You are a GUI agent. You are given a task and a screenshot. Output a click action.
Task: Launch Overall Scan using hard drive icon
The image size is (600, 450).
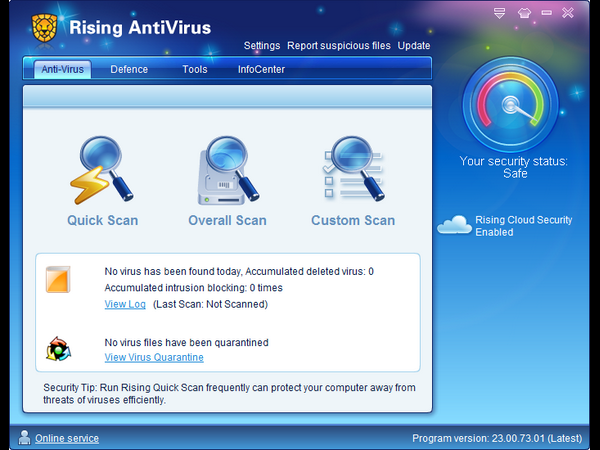[x=228, y=171]
